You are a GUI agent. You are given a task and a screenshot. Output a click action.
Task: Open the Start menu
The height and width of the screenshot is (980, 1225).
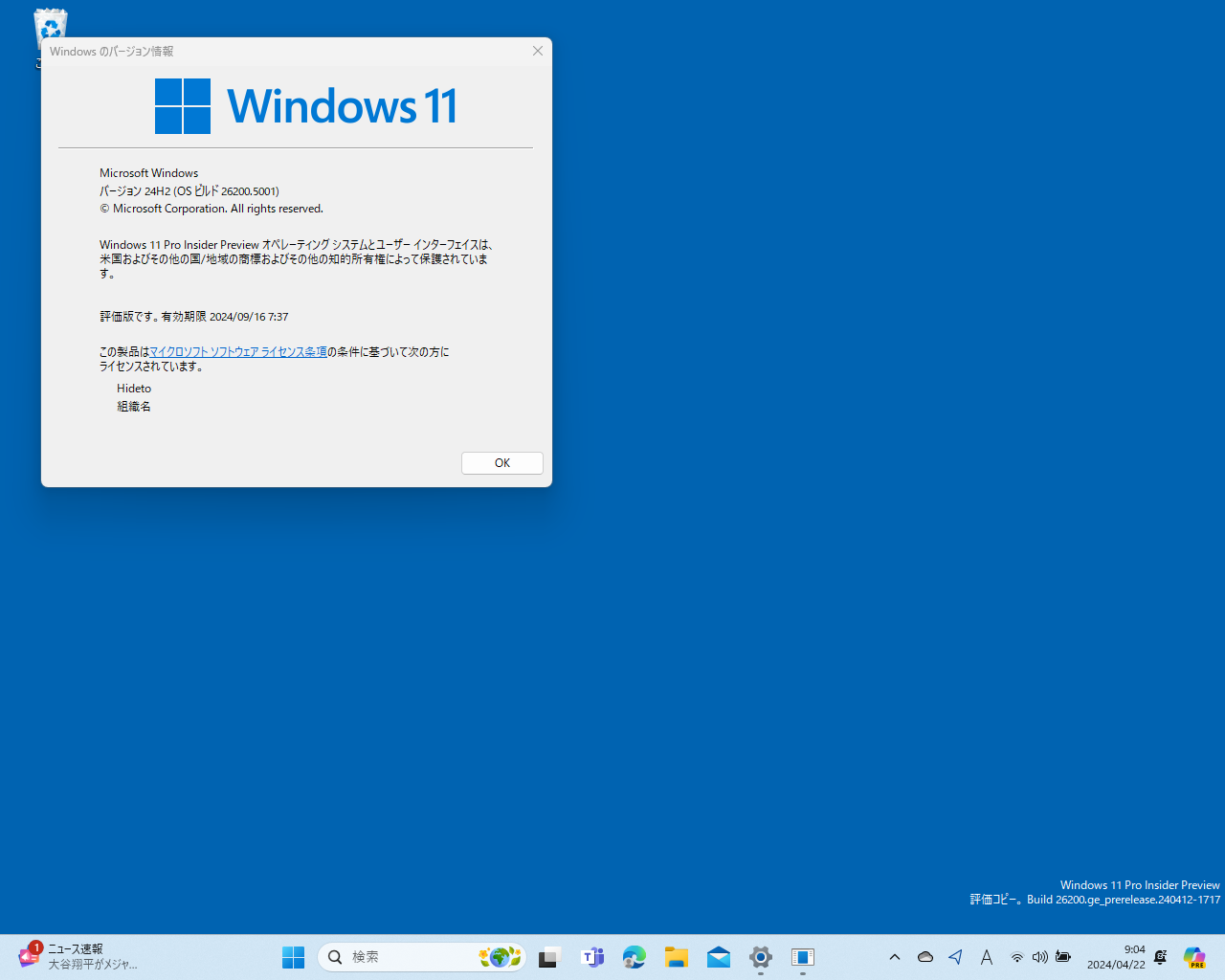(293, 956)
